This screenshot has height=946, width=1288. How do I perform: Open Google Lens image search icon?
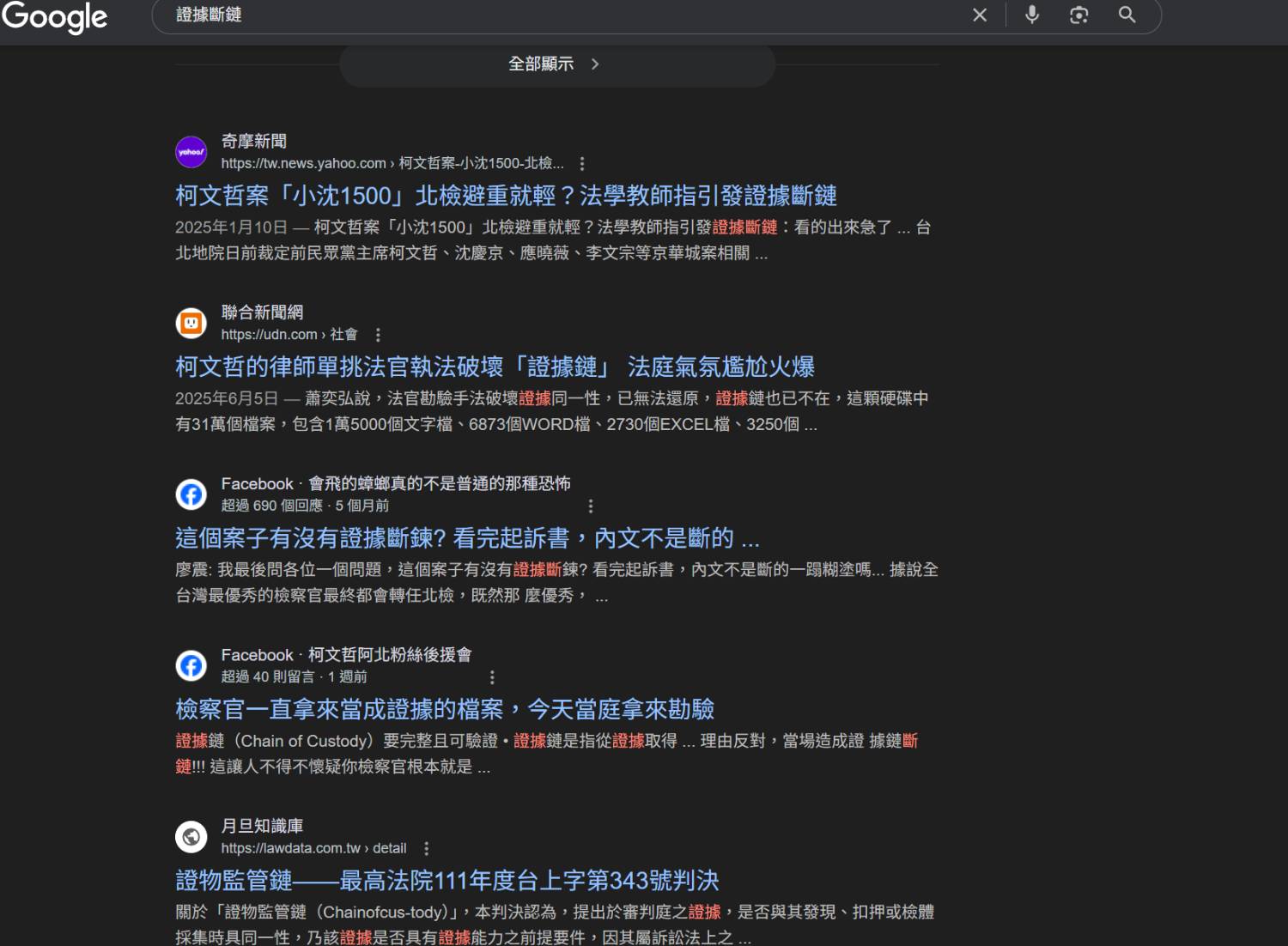point(1079,15)
